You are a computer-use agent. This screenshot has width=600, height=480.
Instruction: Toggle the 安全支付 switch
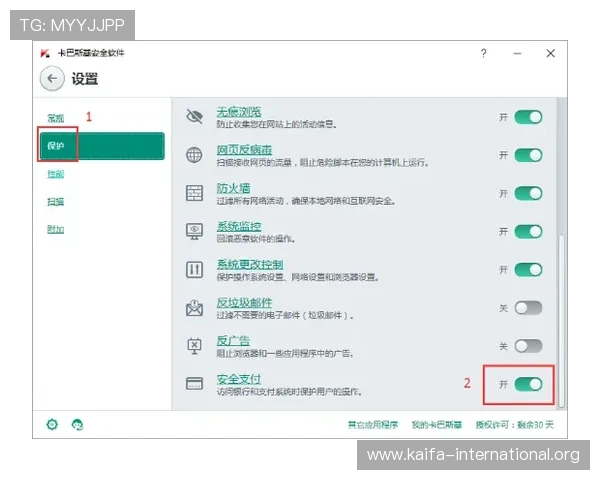[528, 384]
